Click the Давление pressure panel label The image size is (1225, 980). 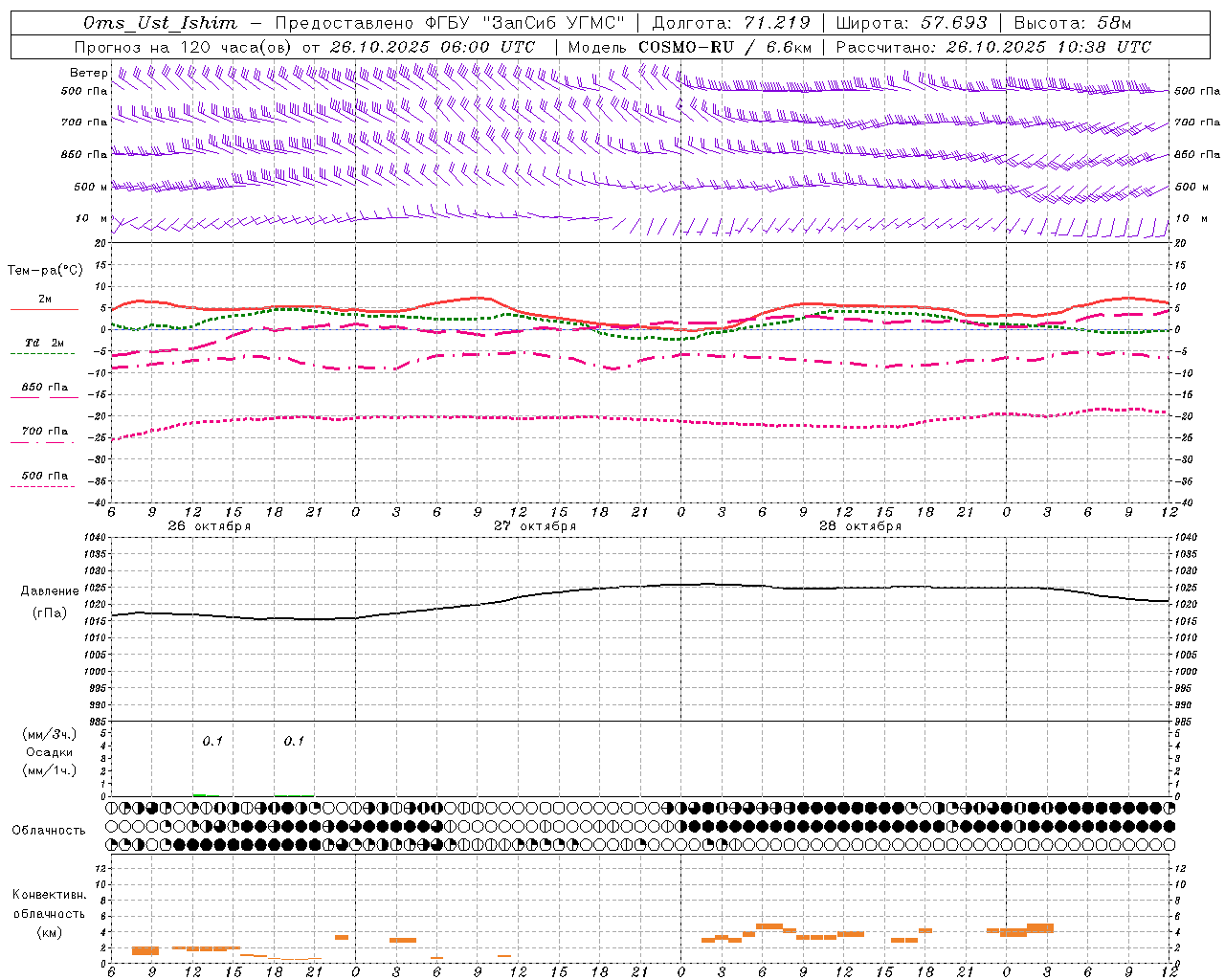click(50, 591)
